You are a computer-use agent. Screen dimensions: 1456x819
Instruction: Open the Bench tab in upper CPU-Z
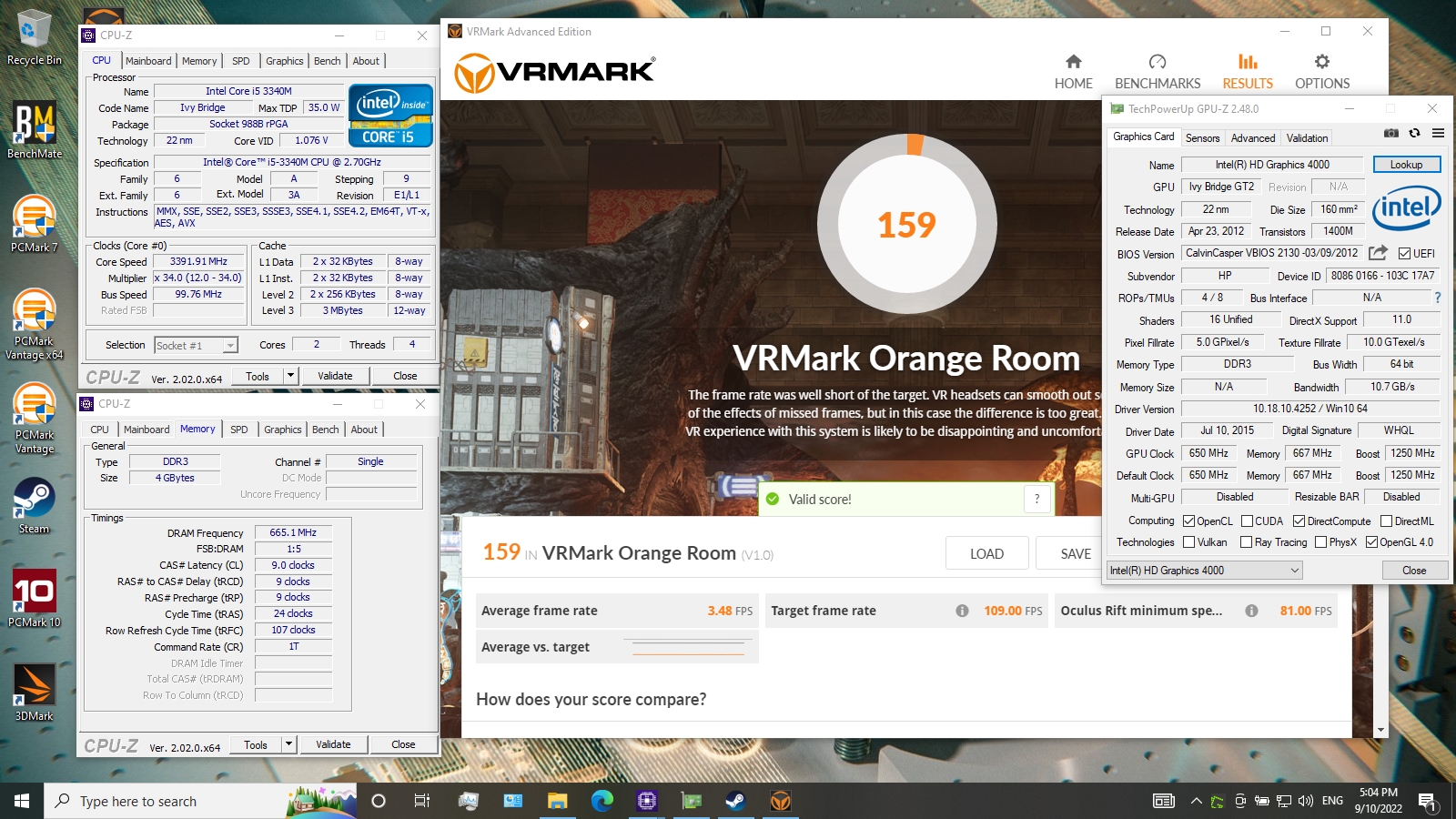328,61
